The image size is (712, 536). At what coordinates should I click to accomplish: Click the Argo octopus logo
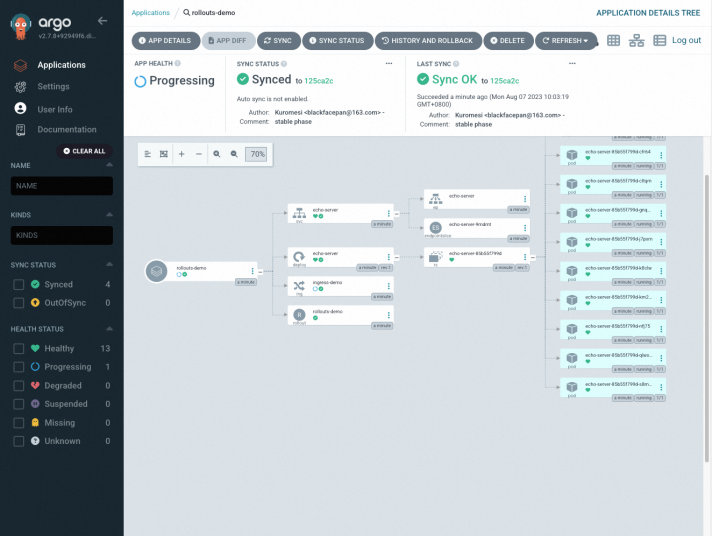(x=21, y=26)
